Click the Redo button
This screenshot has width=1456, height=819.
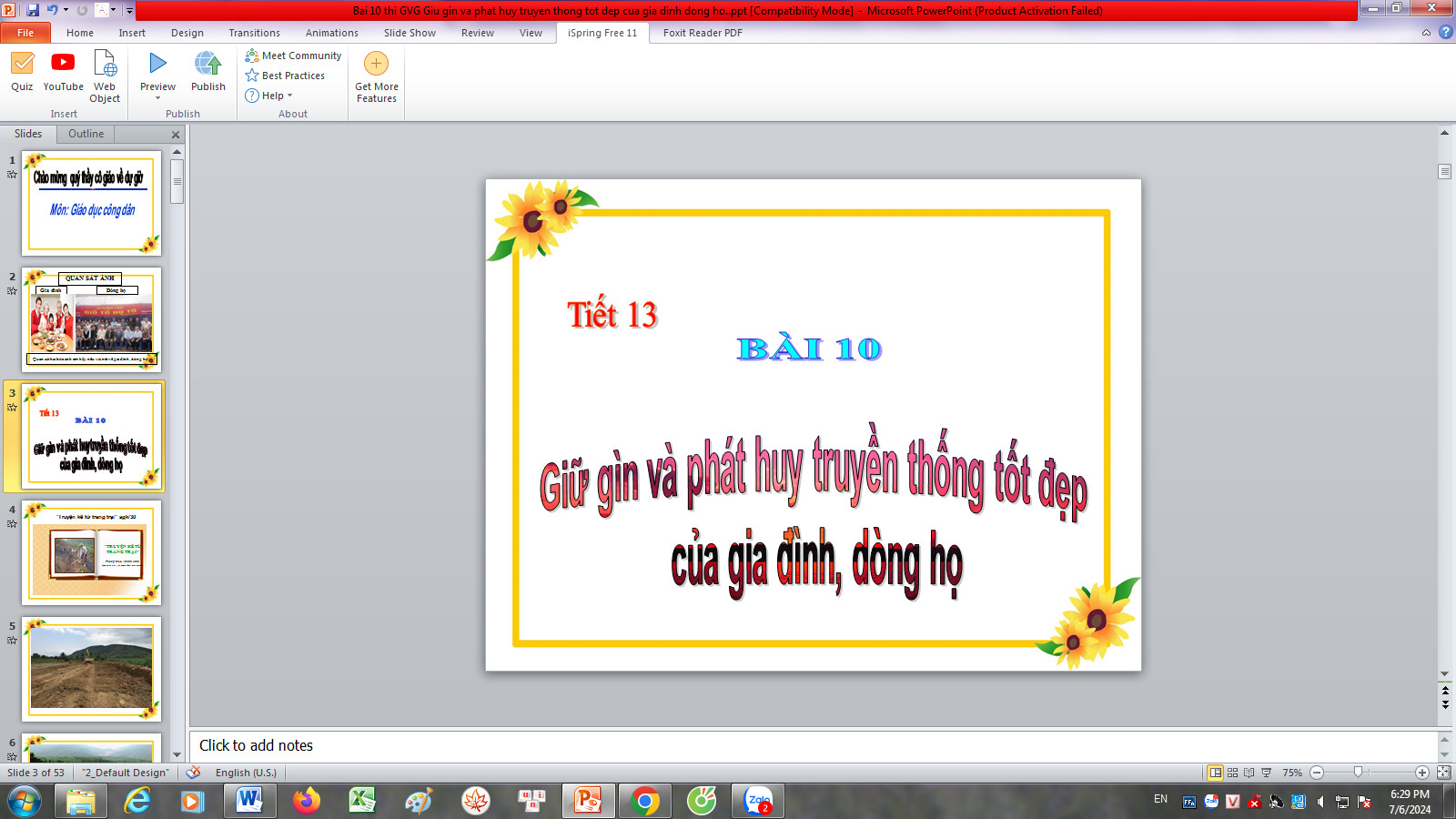(82, 10)
